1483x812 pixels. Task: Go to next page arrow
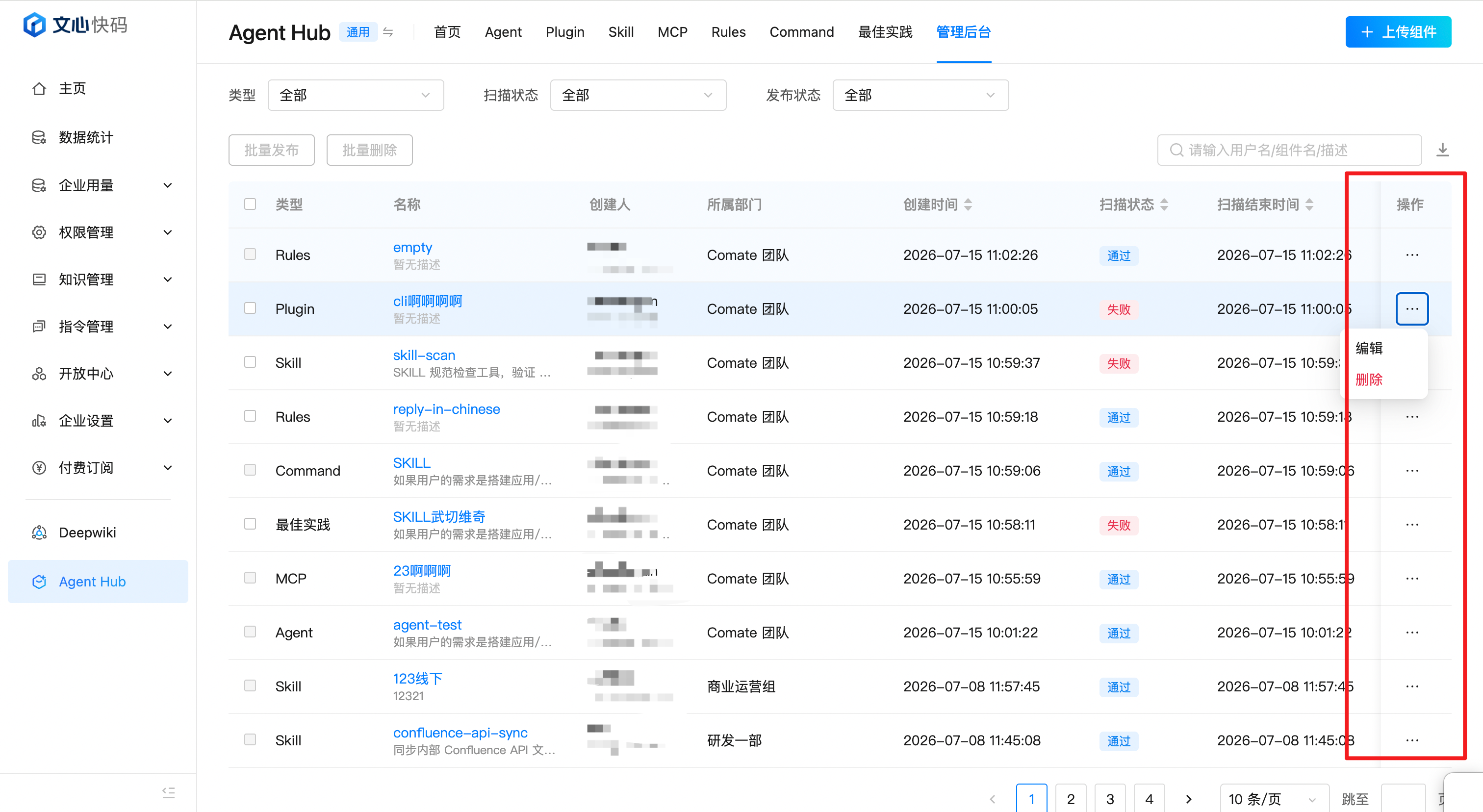pos(1189,799)
